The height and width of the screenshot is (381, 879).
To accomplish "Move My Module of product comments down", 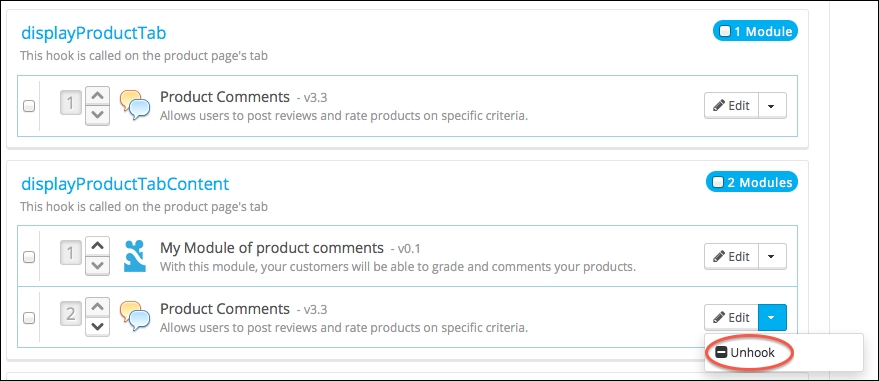I will point(98,266).
